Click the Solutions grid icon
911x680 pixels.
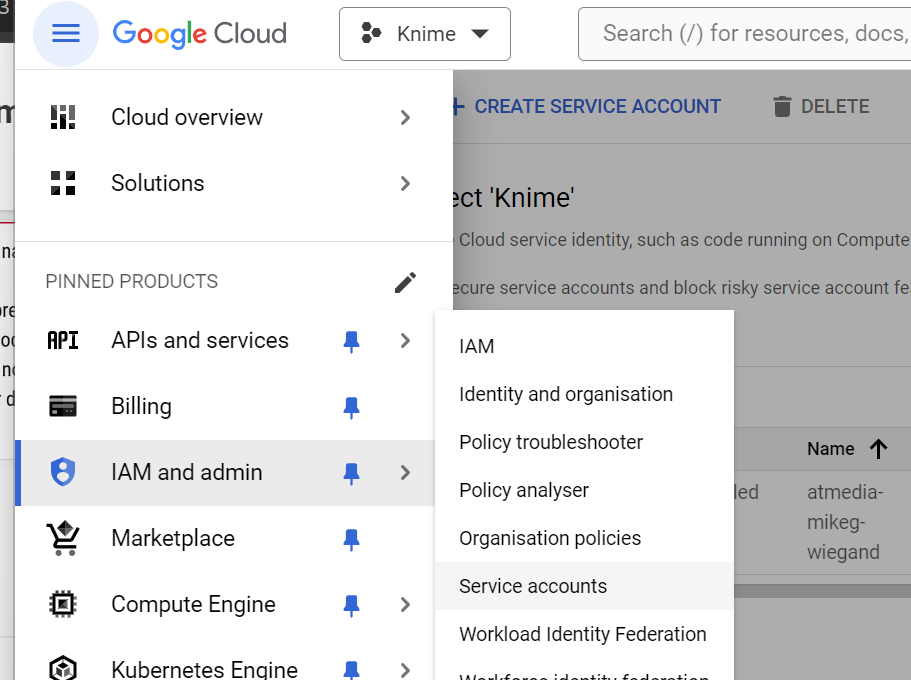63,183
